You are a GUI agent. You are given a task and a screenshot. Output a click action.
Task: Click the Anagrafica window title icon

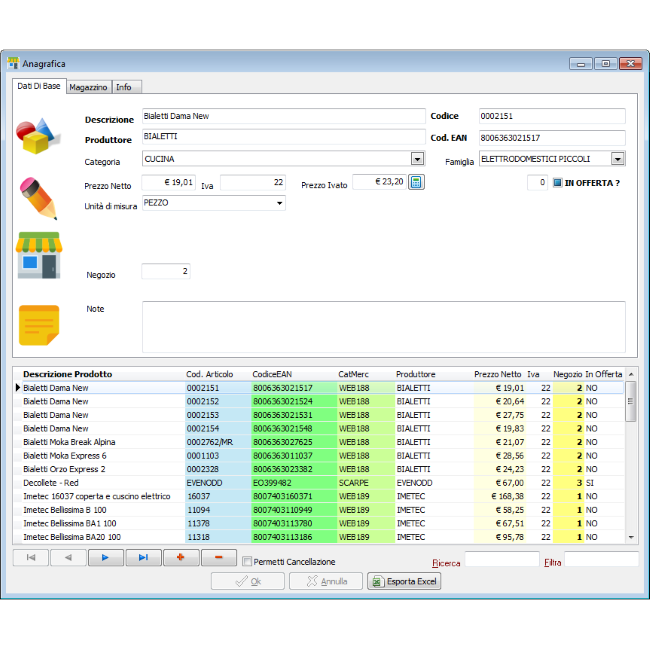(13, 63)
